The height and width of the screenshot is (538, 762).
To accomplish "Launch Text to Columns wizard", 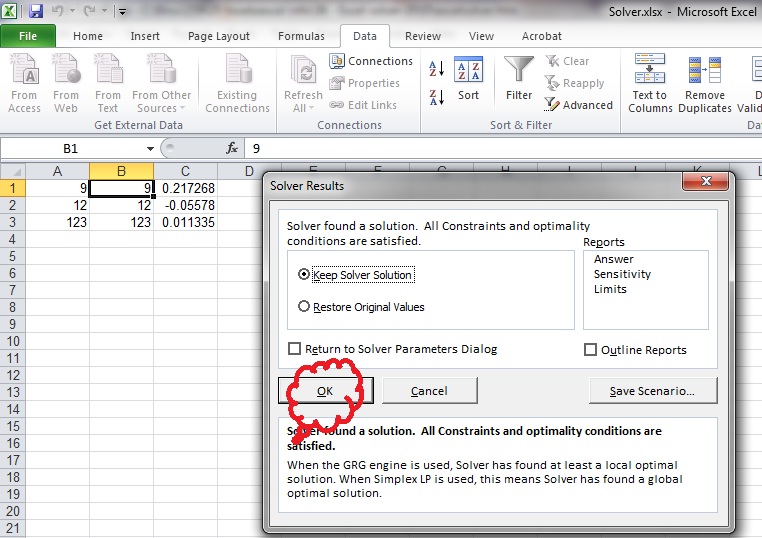I will click(x=650, y=84).
